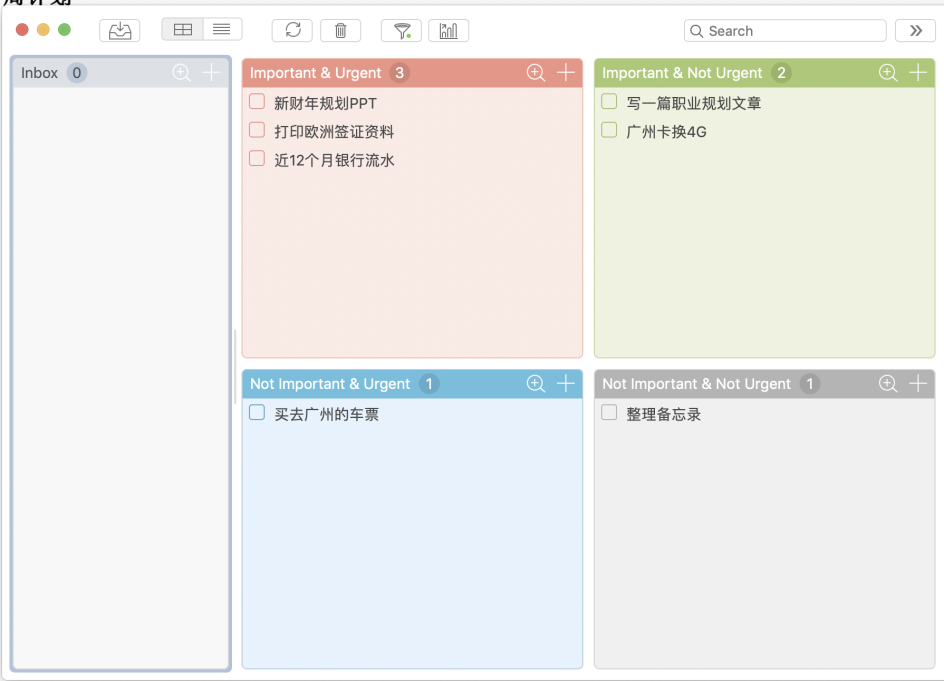Screen dimensions: 944x681
Task: Select the Important & Urgent header title
Action: click(x=316, y=73)
